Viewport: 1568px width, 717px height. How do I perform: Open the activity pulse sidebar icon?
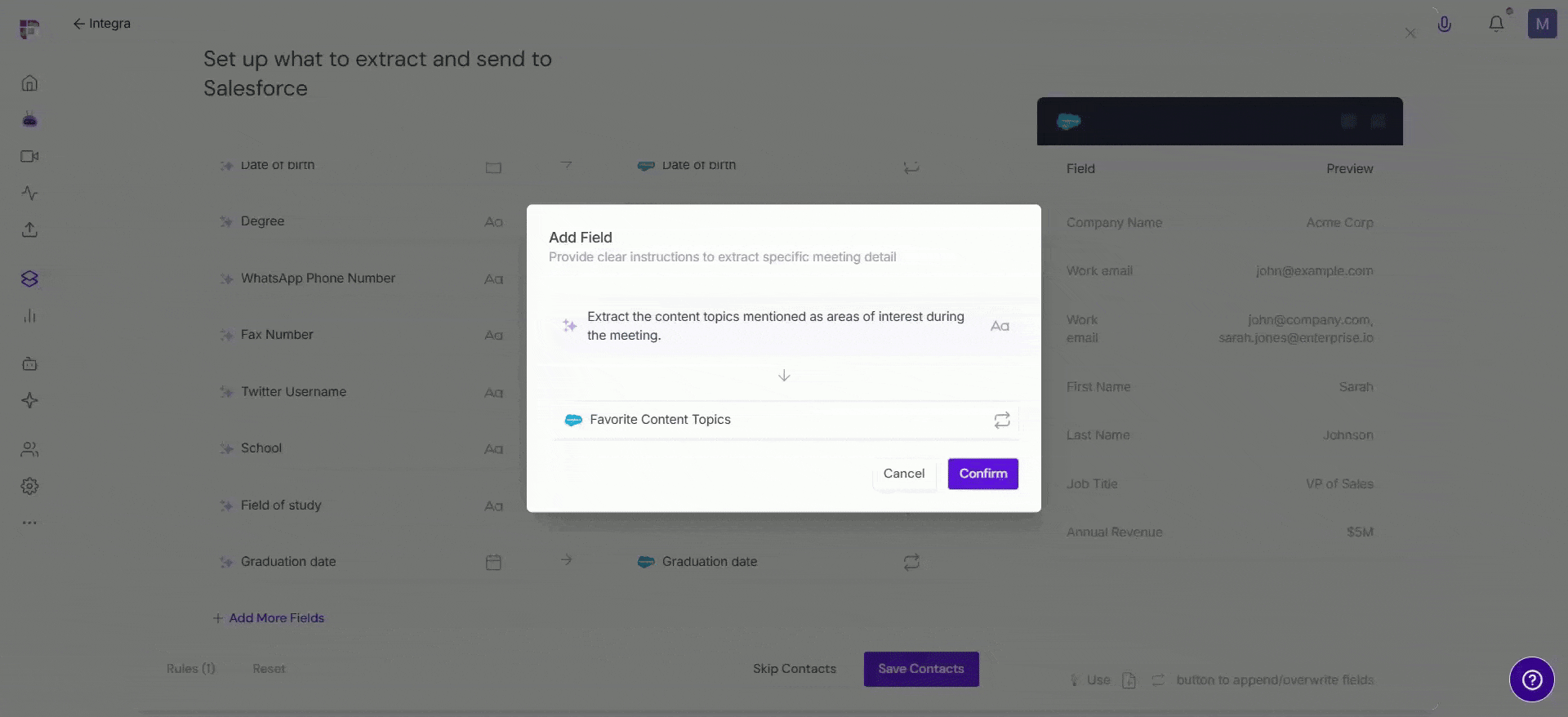coord(29,194)
